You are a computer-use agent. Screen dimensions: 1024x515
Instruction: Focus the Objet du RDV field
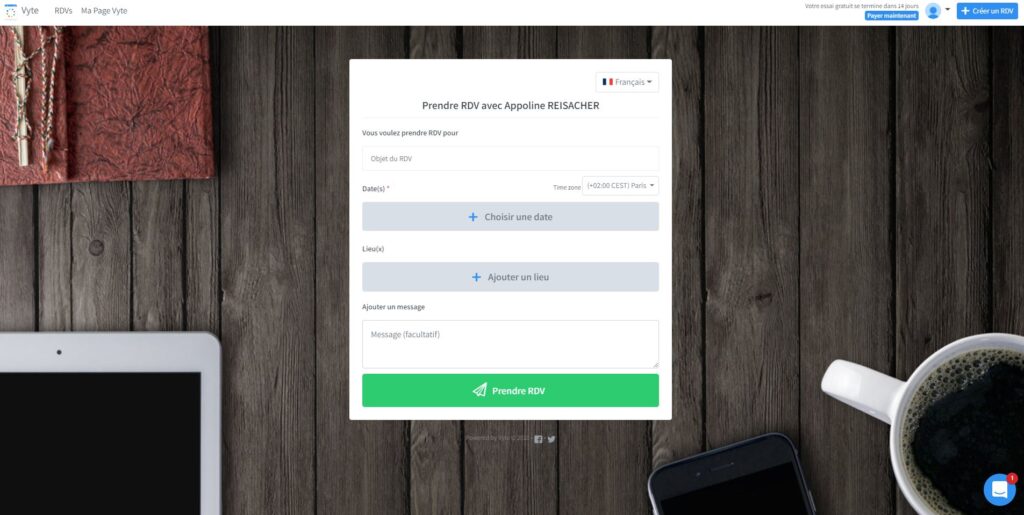pos(510,159)
